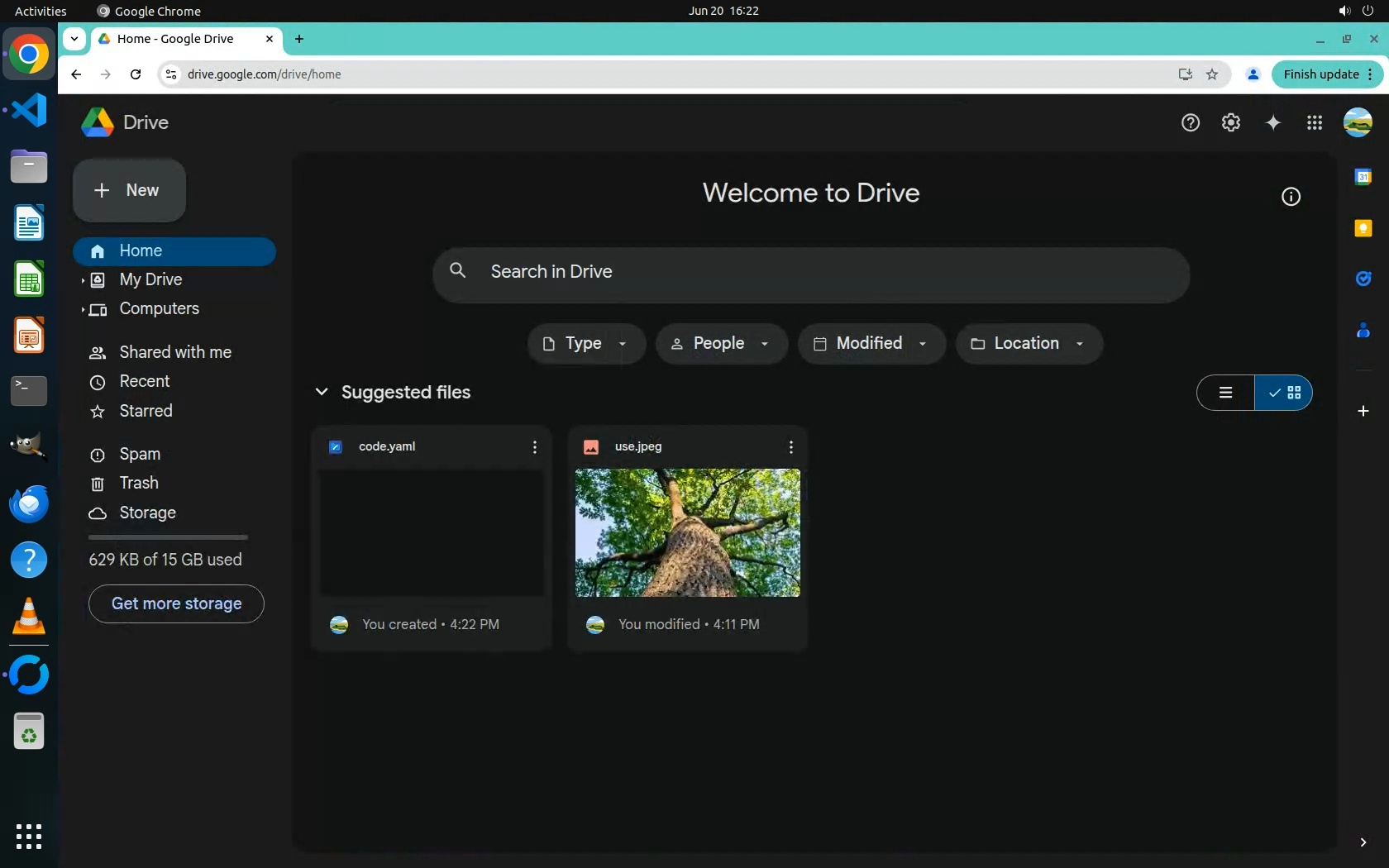This screenshot has width=1389, height=868.
Task: Open Google Calendar side panel icon
Action: point(1363,177)
